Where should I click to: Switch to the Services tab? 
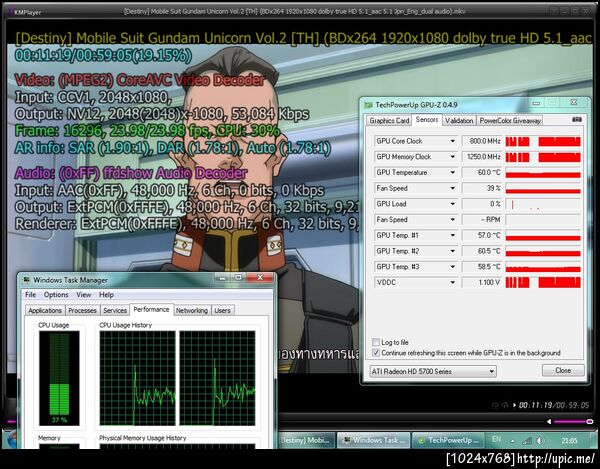115,310
